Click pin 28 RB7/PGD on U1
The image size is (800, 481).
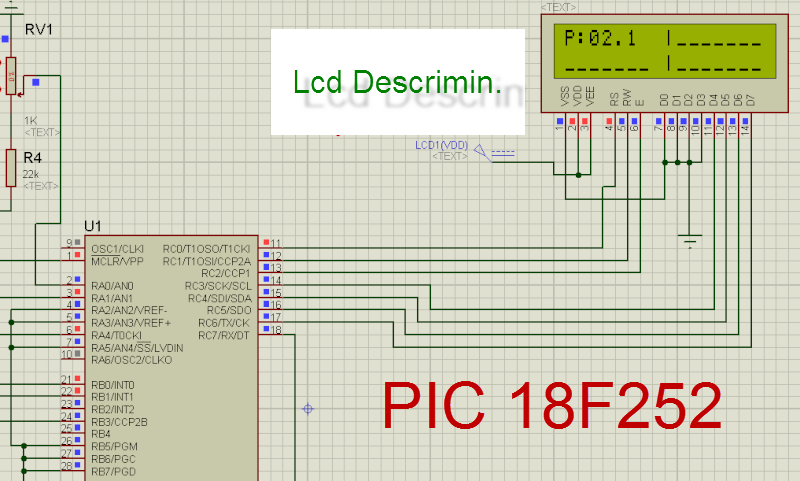click(x=72, y=466)
